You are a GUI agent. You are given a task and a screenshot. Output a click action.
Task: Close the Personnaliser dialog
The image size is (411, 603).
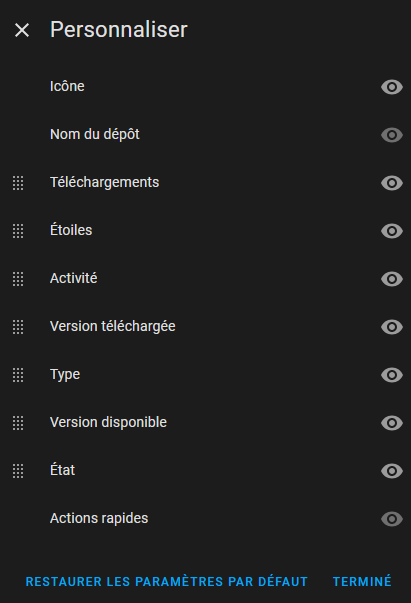coord(22,30)
